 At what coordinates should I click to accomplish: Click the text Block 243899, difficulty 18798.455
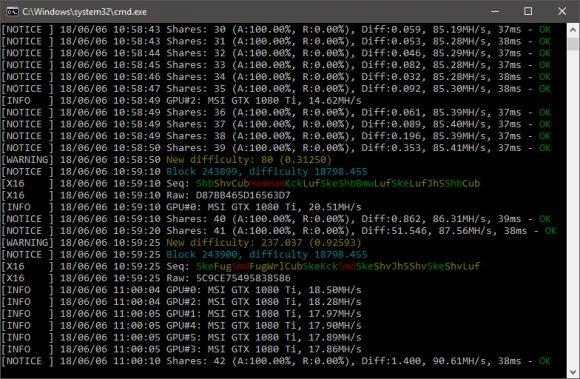click(267, 172)
